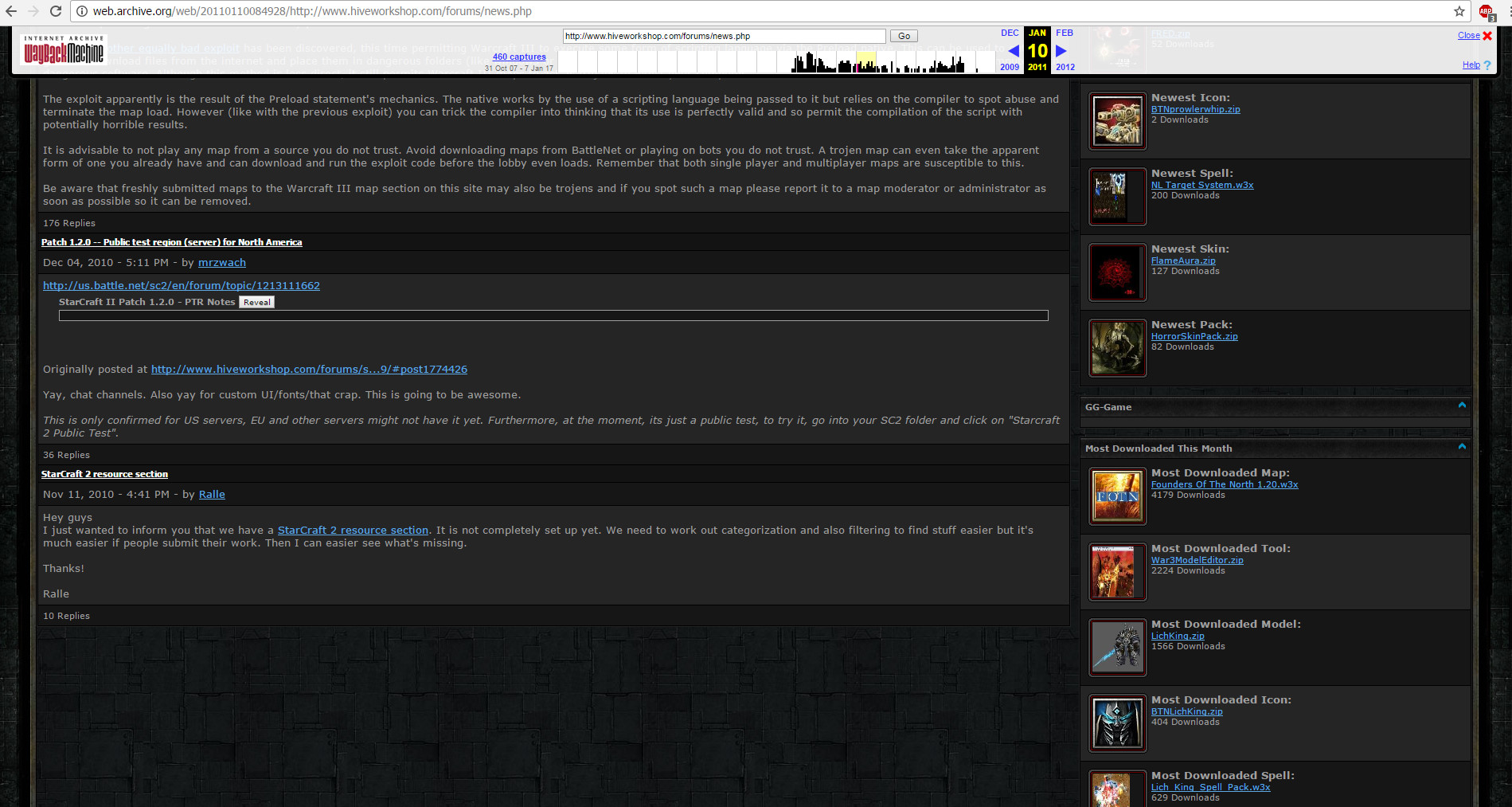Jump to 2009 captures
This screenshot has height=807, width=1512.
1010,67
